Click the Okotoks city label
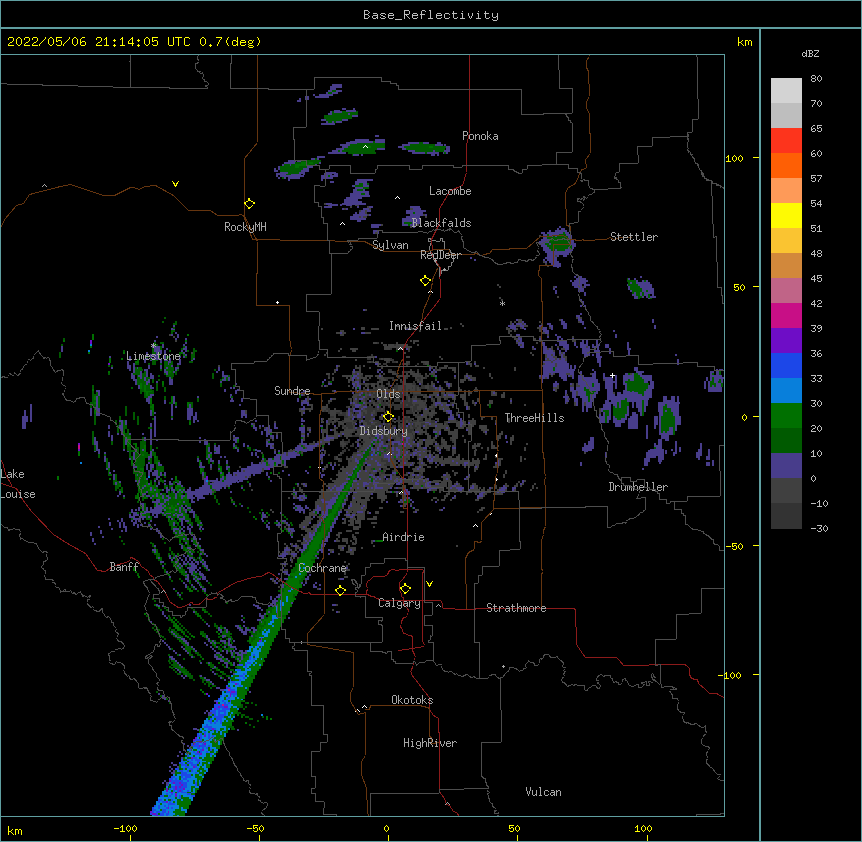The image size is (862, 842). tap(412, 700)
